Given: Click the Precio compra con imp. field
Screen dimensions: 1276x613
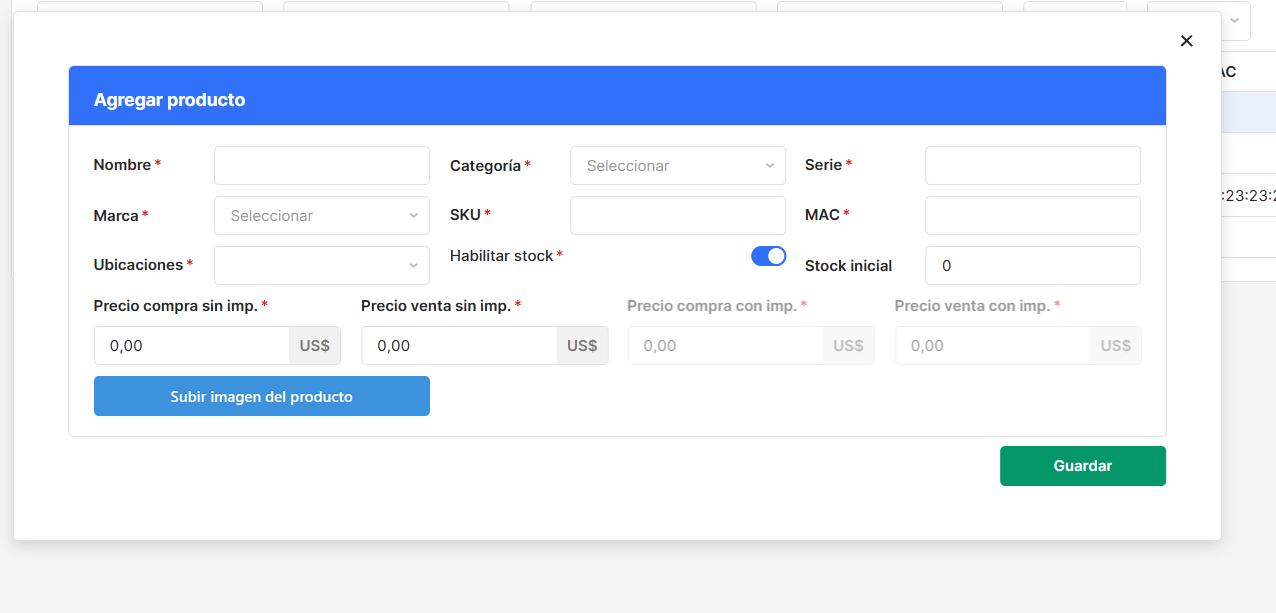Looking at the screenshot, I should pos(726,345).
